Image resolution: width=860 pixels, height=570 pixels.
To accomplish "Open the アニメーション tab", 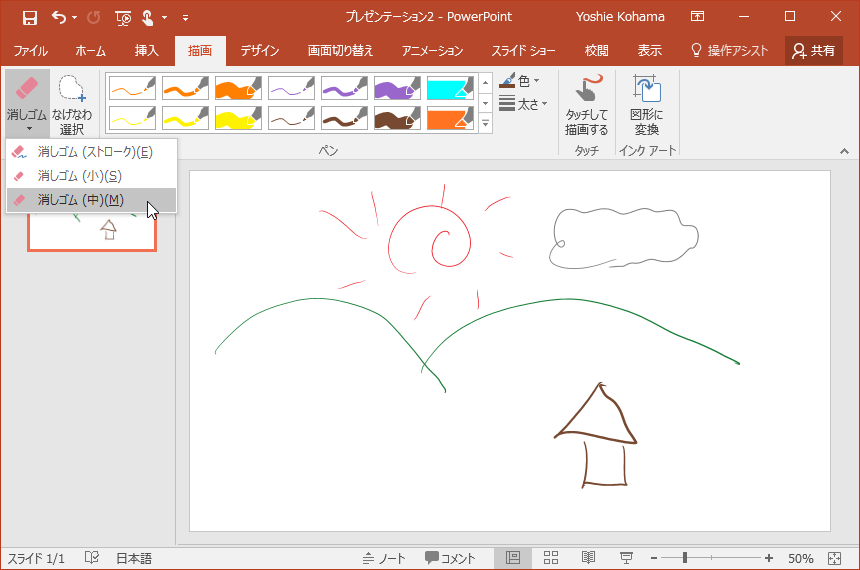I will point(432,51).
